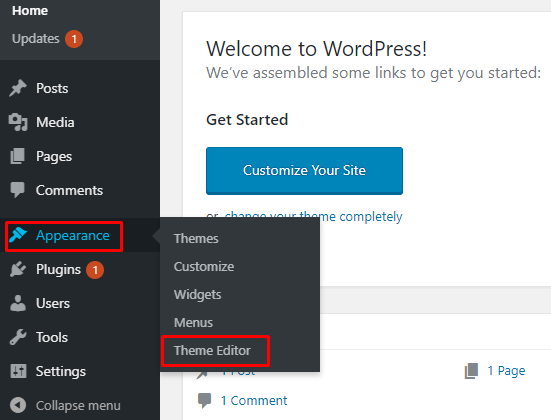The width and height of the screenshot is (551, 420).
Task: Click the Collapse menu arrow icon
Action: (x=18, y=405)
